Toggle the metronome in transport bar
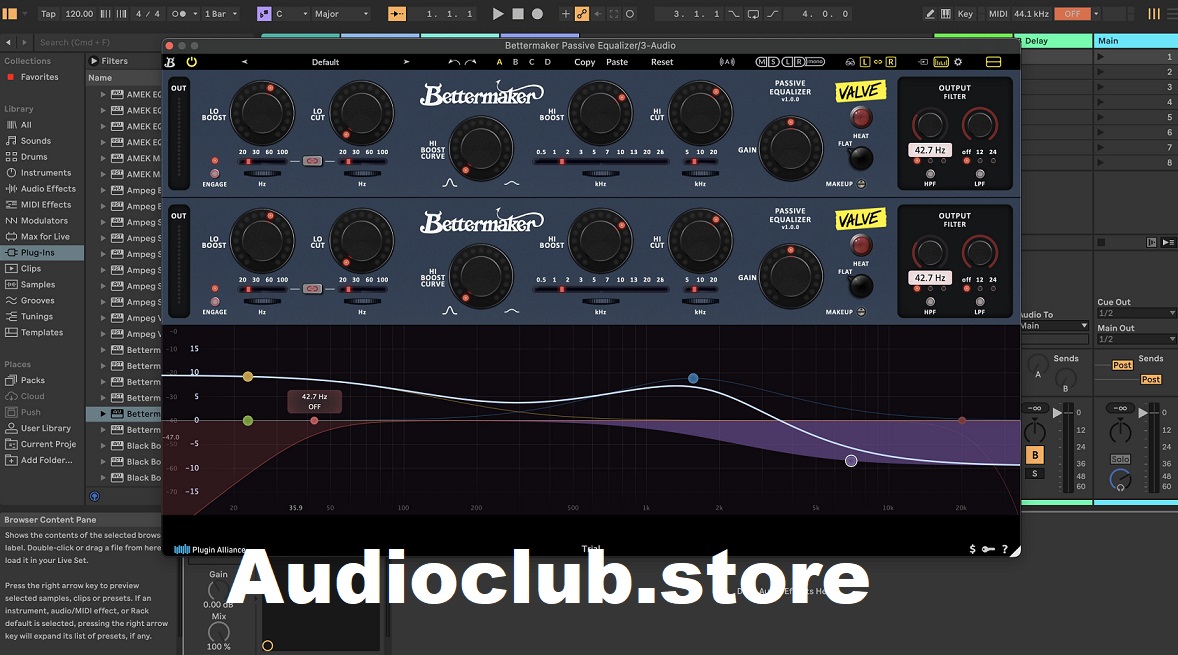The width and height of the screenshot is (1178, 655). coord(179,14)
